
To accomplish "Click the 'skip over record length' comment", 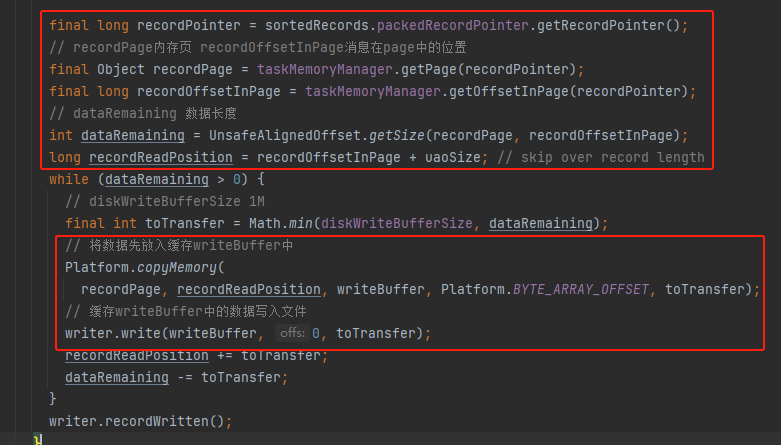I will click(x=601, y=157).
